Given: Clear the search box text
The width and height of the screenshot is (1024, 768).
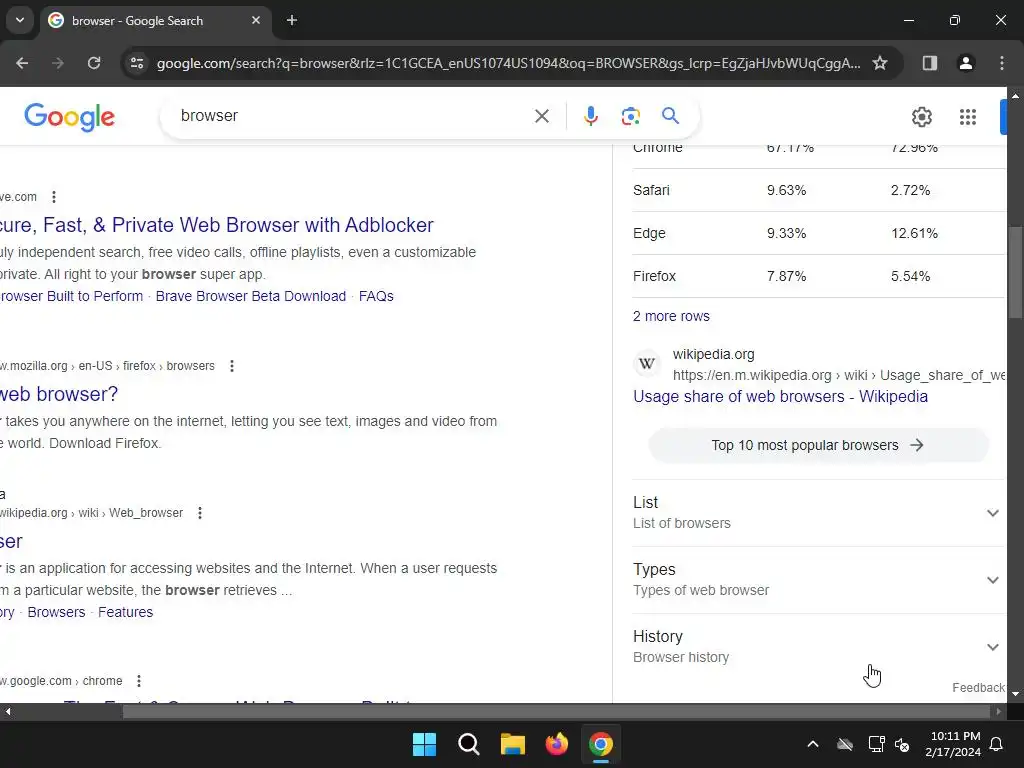Looking at the screenshot, I should tap(541, 116).
